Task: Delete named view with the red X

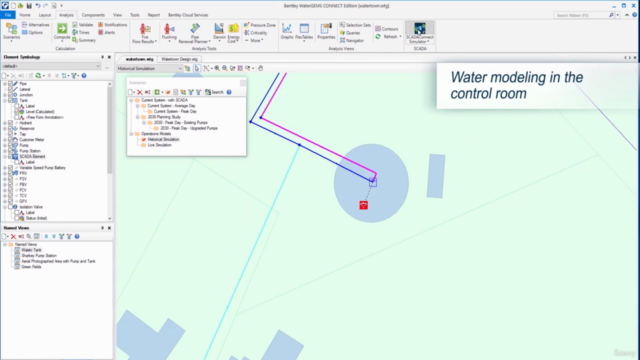Action: pos(13,236)
